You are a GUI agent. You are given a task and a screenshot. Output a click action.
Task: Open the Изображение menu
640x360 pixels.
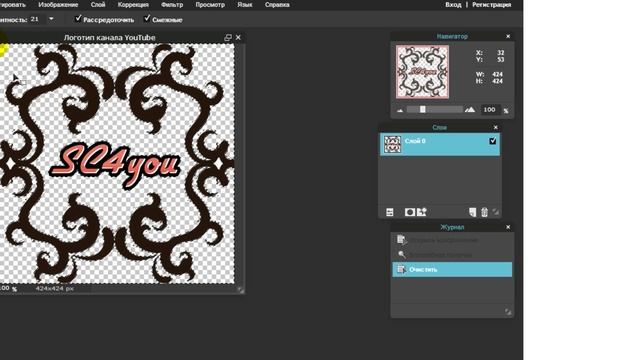58,5
